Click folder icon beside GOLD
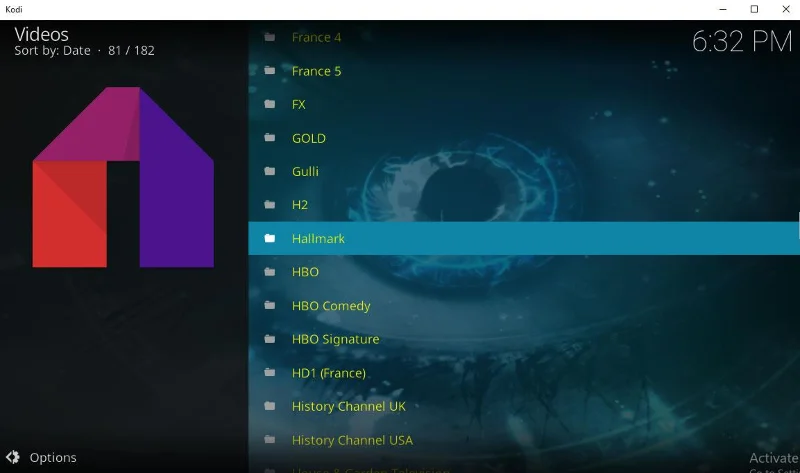The image size is (800, 473). (x=270, y=137)
